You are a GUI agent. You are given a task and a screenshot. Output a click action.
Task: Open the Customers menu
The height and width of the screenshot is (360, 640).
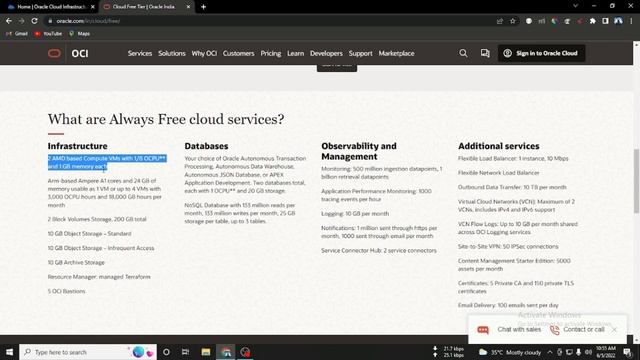(x=238, y=53)
